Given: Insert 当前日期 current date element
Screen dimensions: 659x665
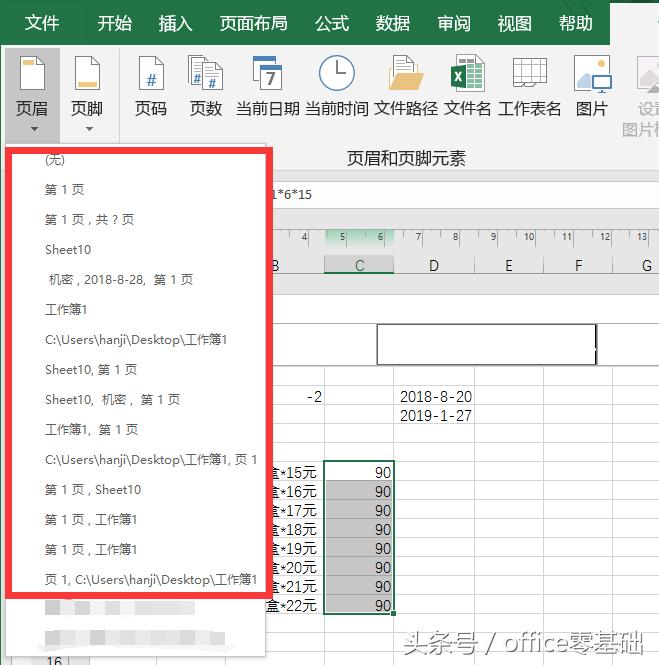Looking at the screenshot, I should tap(268, 88).
